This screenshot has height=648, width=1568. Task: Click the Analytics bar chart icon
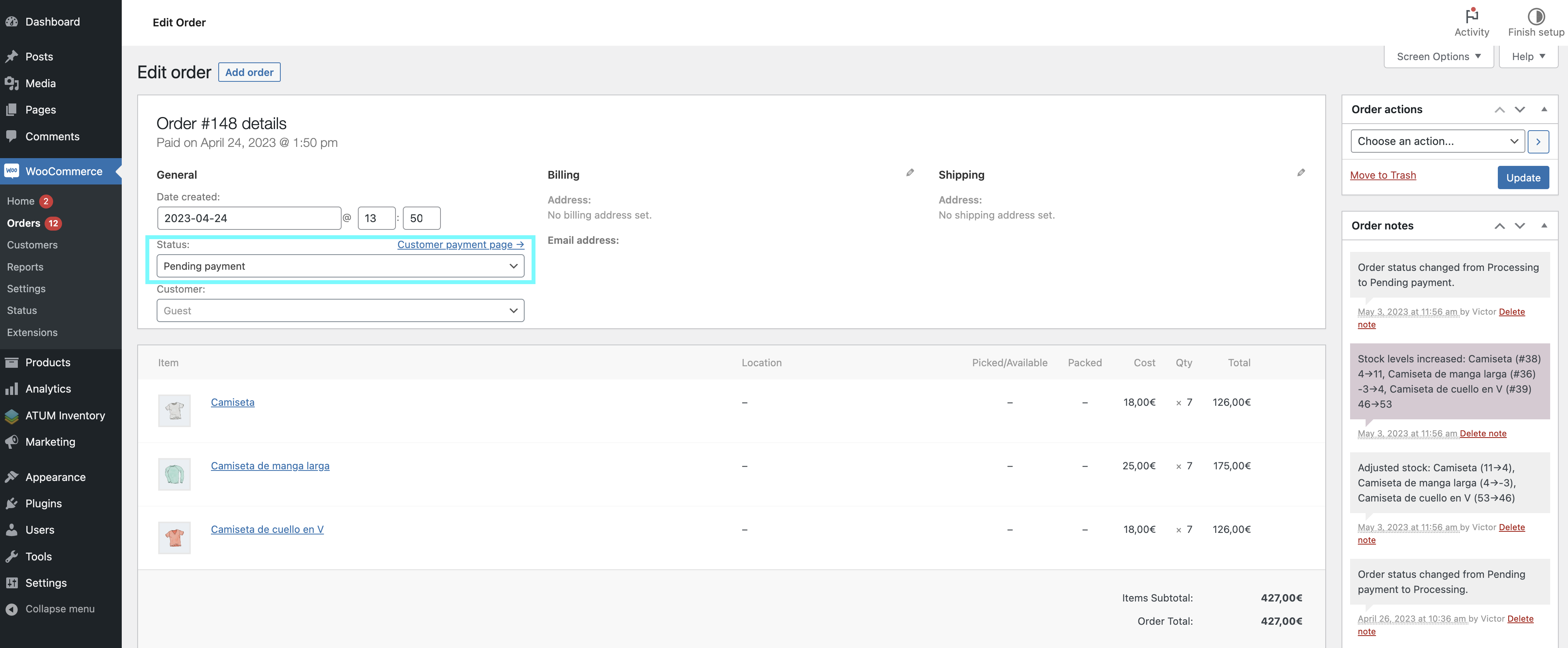(12, 389)
